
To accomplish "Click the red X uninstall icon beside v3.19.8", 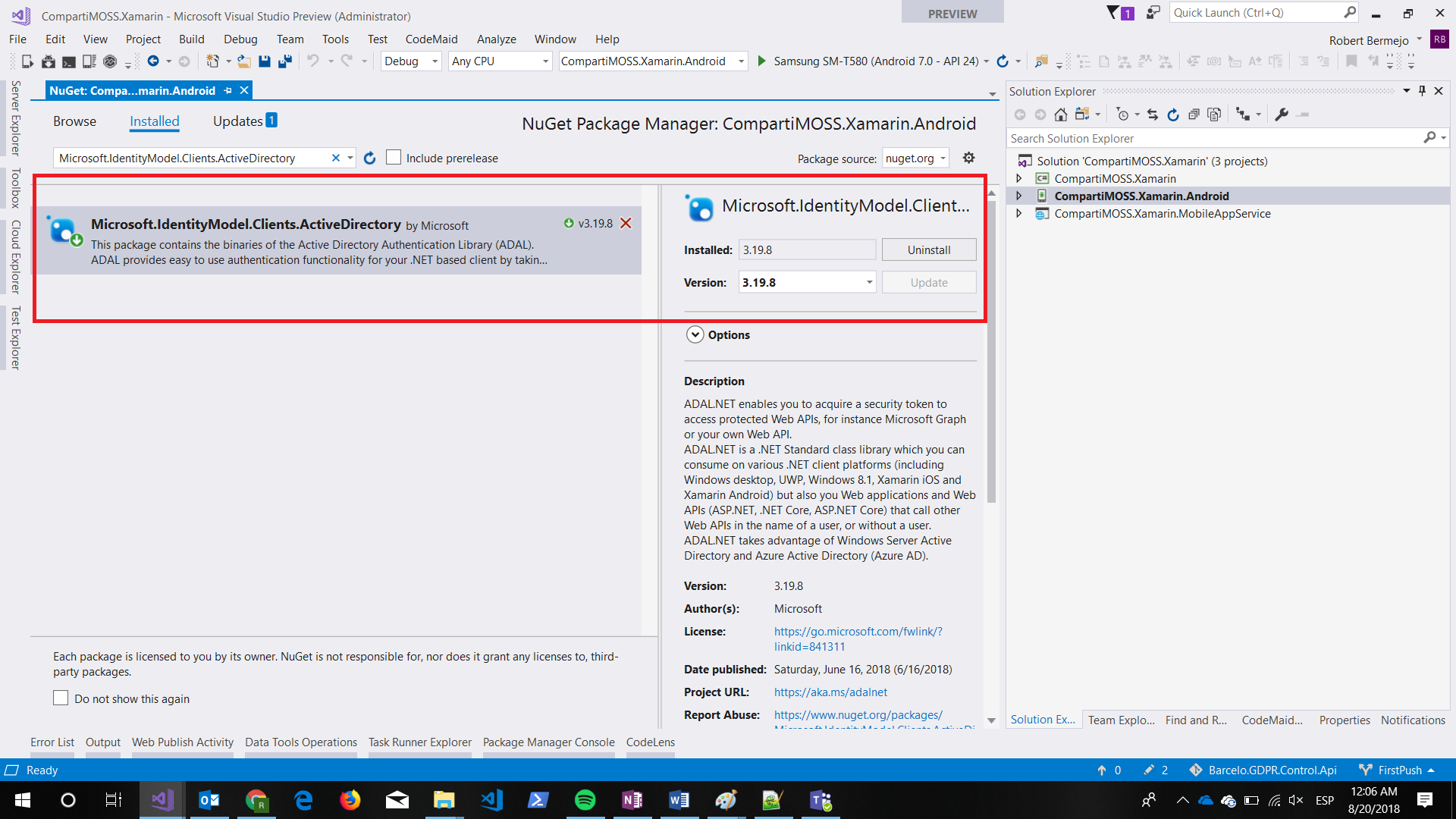I will click(x=626, y=223).
